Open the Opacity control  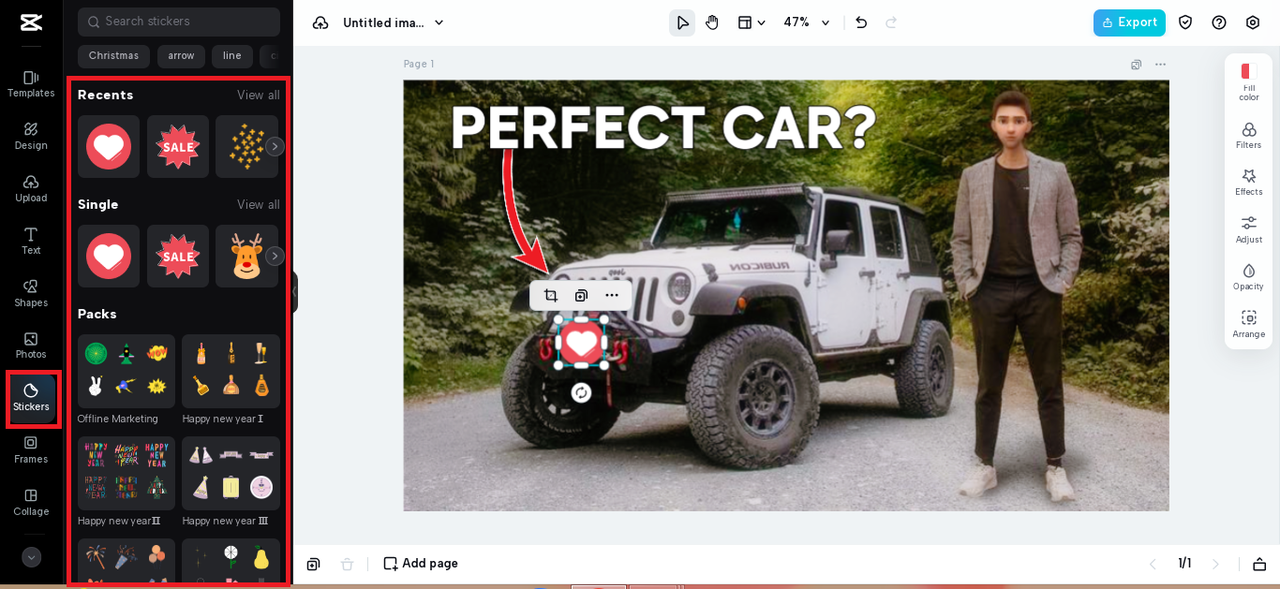[x=1248, y=277]
